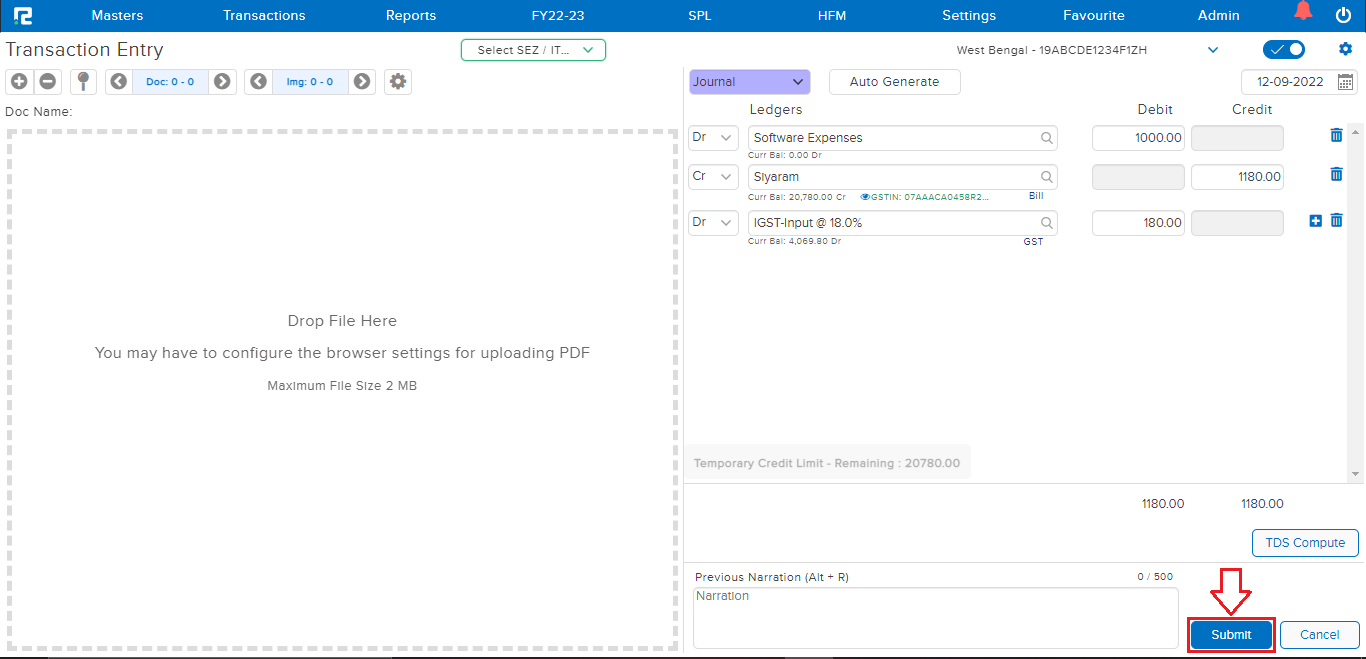Click the Submit button
The image size is (1366, 659).
click(x=1231, y=635)
